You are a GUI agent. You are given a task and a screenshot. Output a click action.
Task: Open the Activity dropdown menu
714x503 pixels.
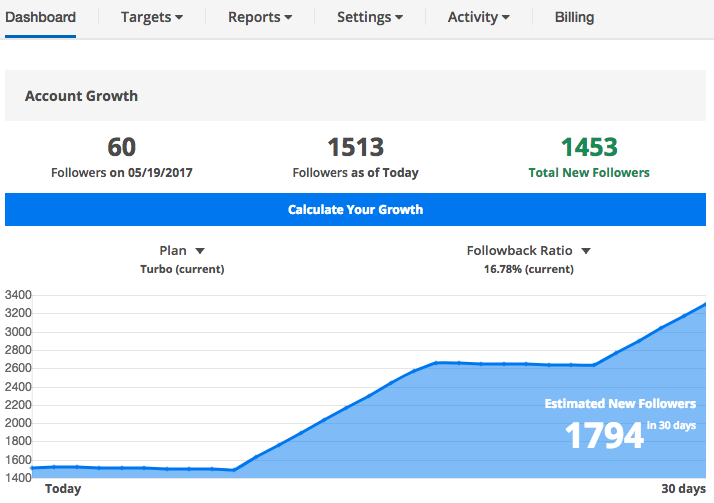pos(478,17)
